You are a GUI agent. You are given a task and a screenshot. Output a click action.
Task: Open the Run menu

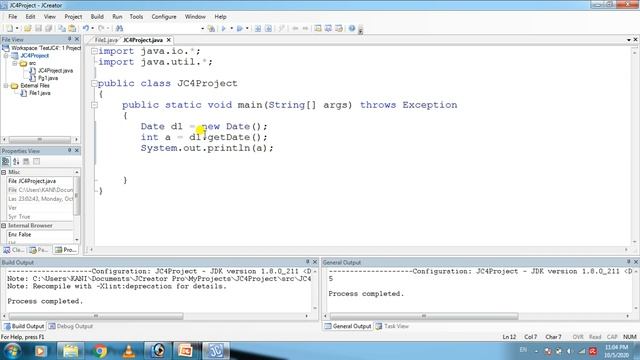[x=117, y=17]
